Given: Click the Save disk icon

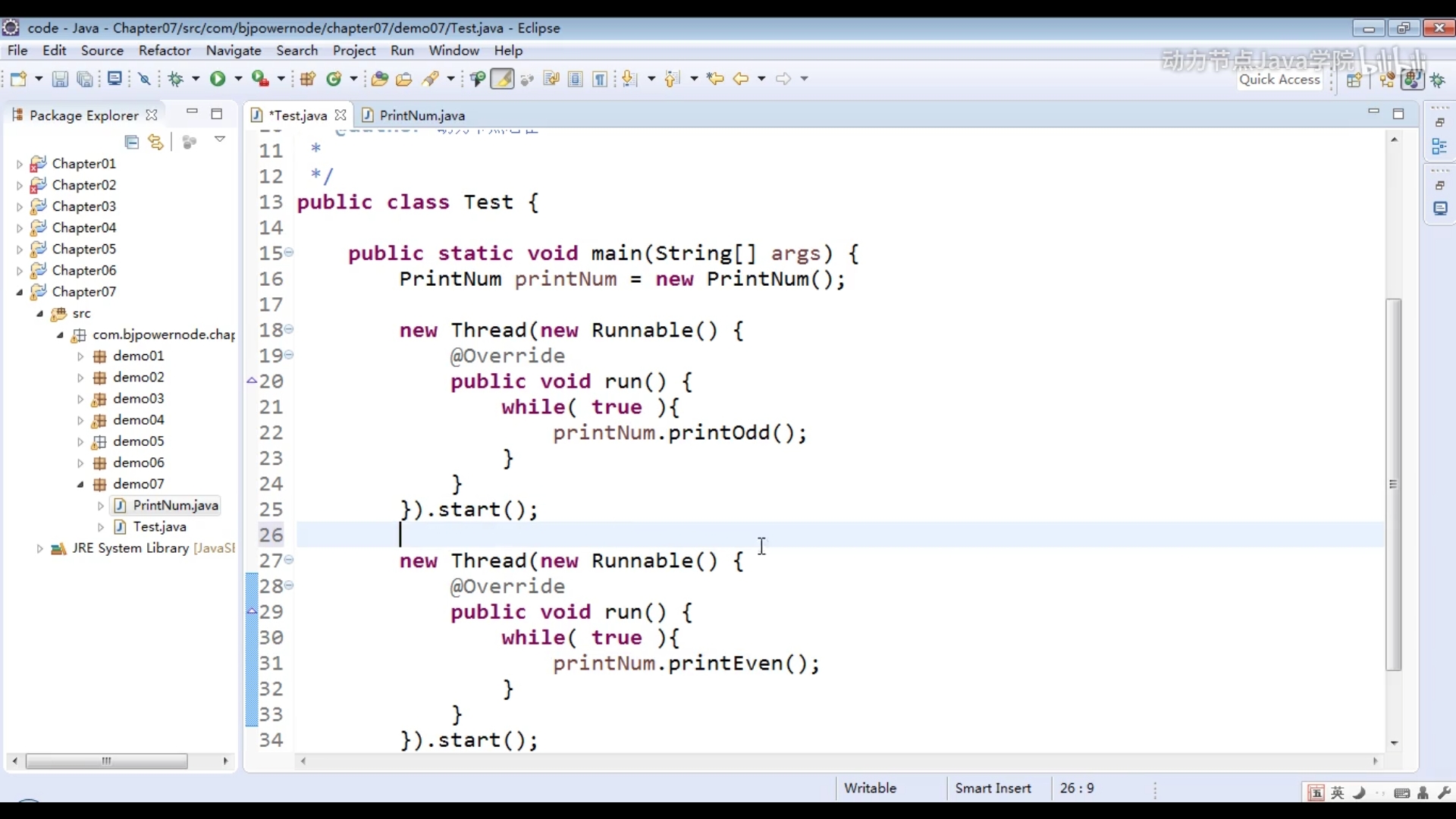Looking at the screenshot, I should coord(60,79).
